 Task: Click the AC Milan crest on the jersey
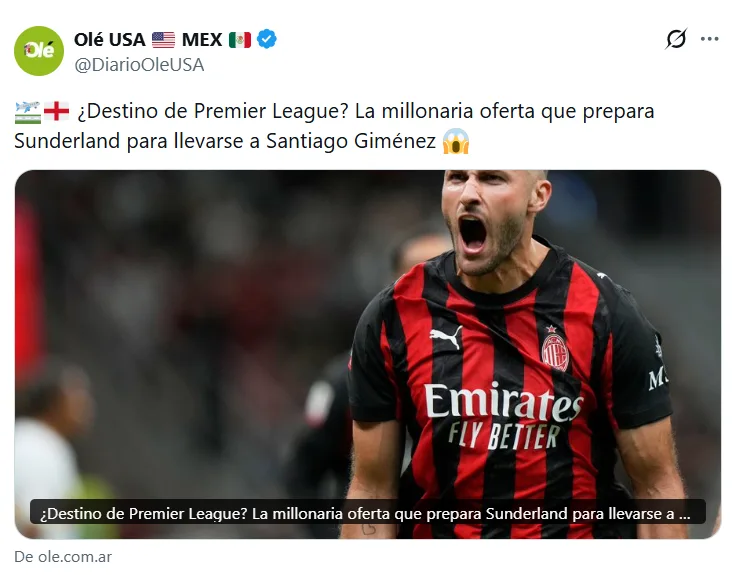[x=555, y=350]
